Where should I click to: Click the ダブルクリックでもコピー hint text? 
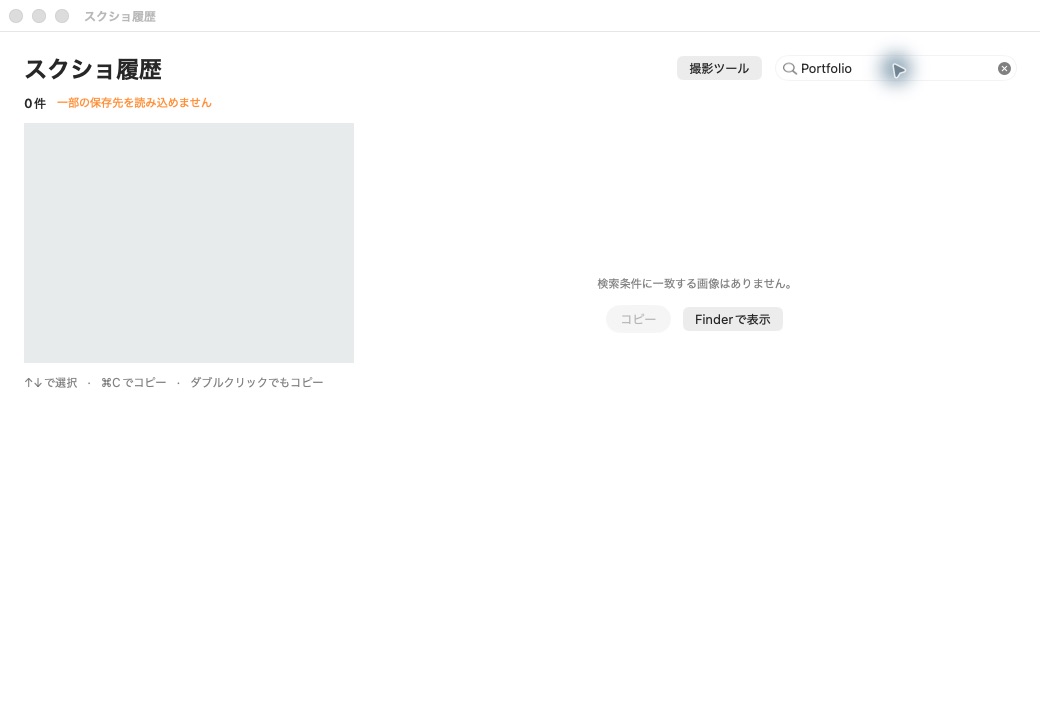(x=257, y=383)
